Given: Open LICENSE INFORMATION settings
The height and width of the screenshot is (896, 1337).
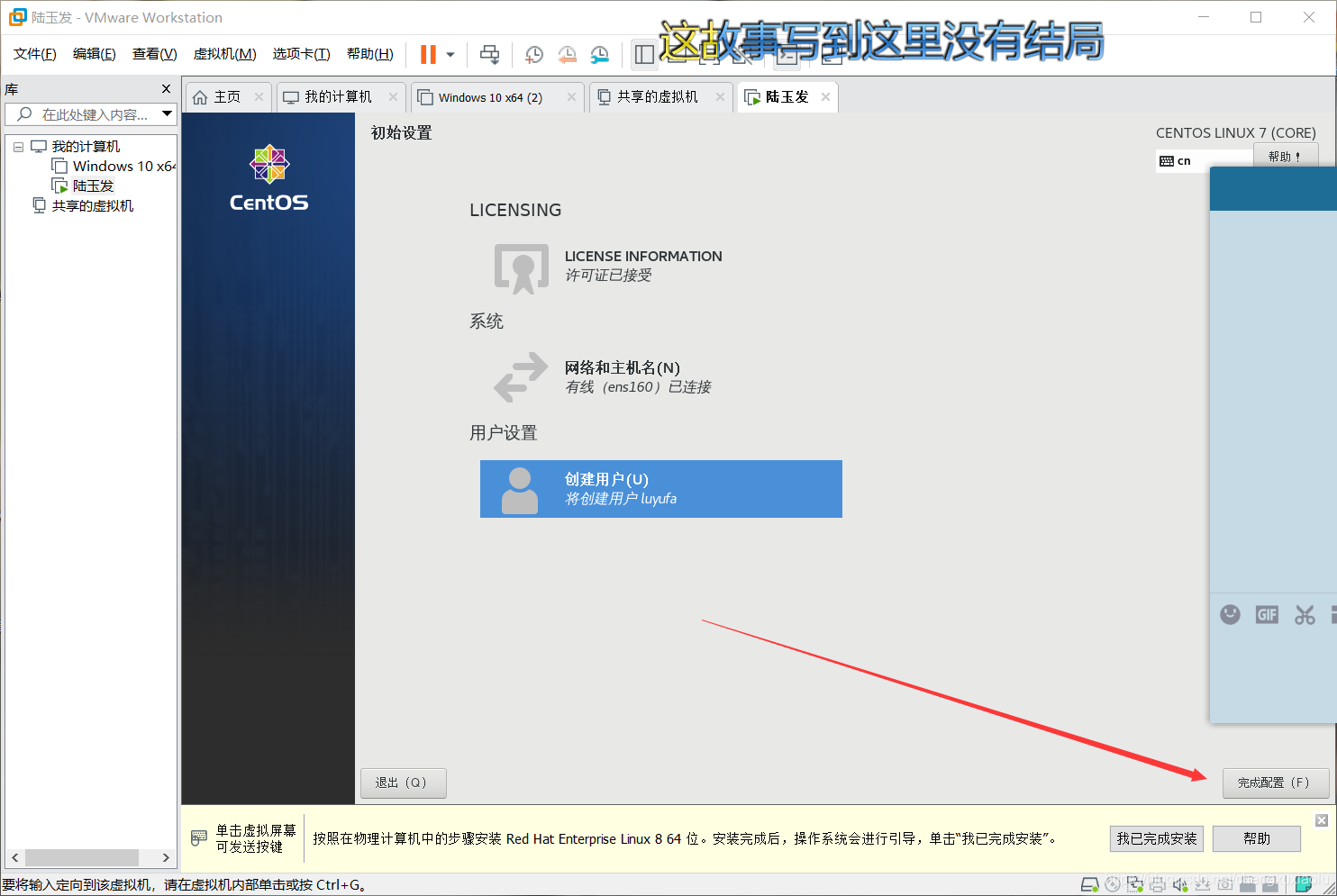Looking at the screenshot, I should 643,266.
